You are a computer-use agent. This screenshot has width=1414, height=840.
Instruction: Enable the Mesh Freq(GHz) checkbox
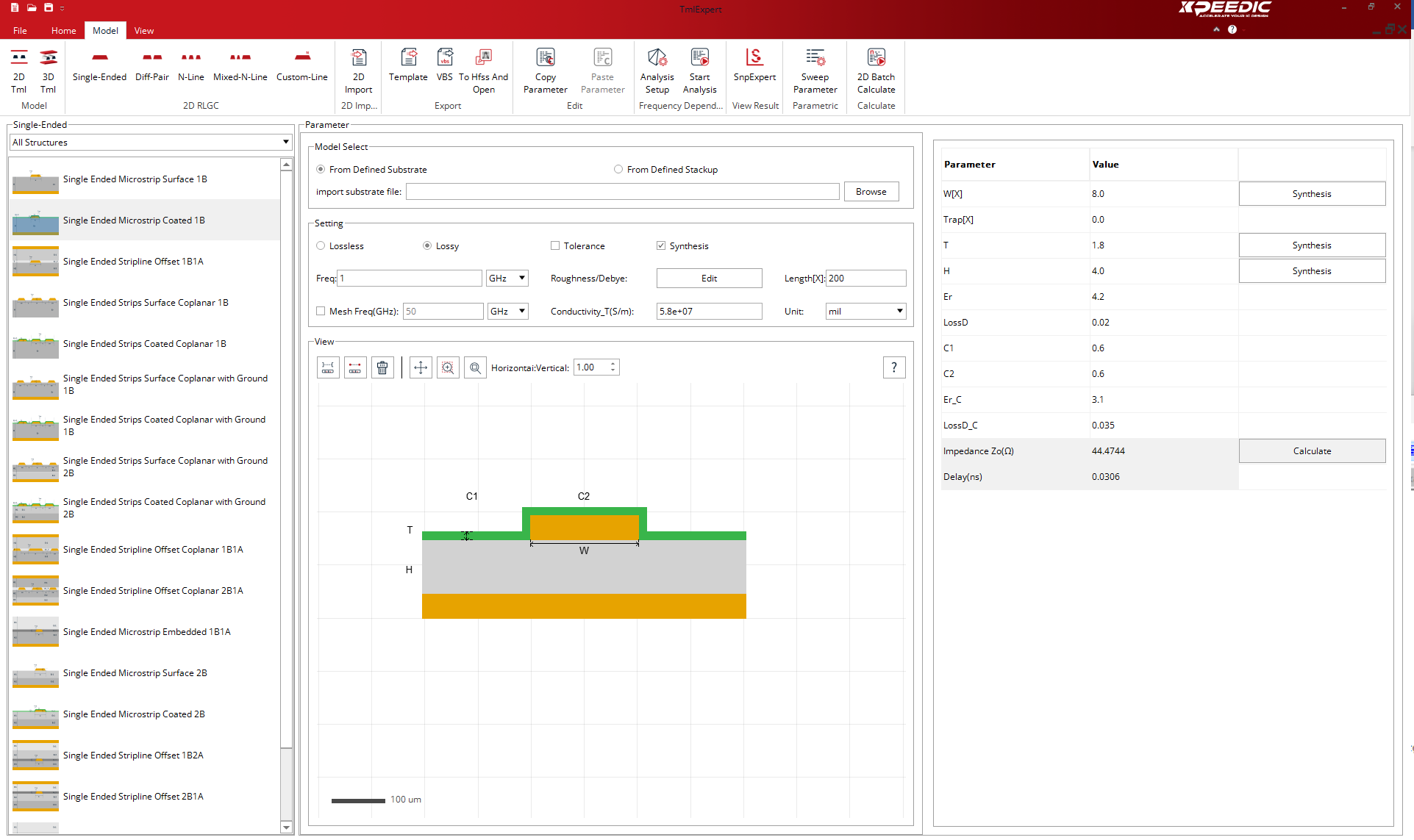pos(321,312)
